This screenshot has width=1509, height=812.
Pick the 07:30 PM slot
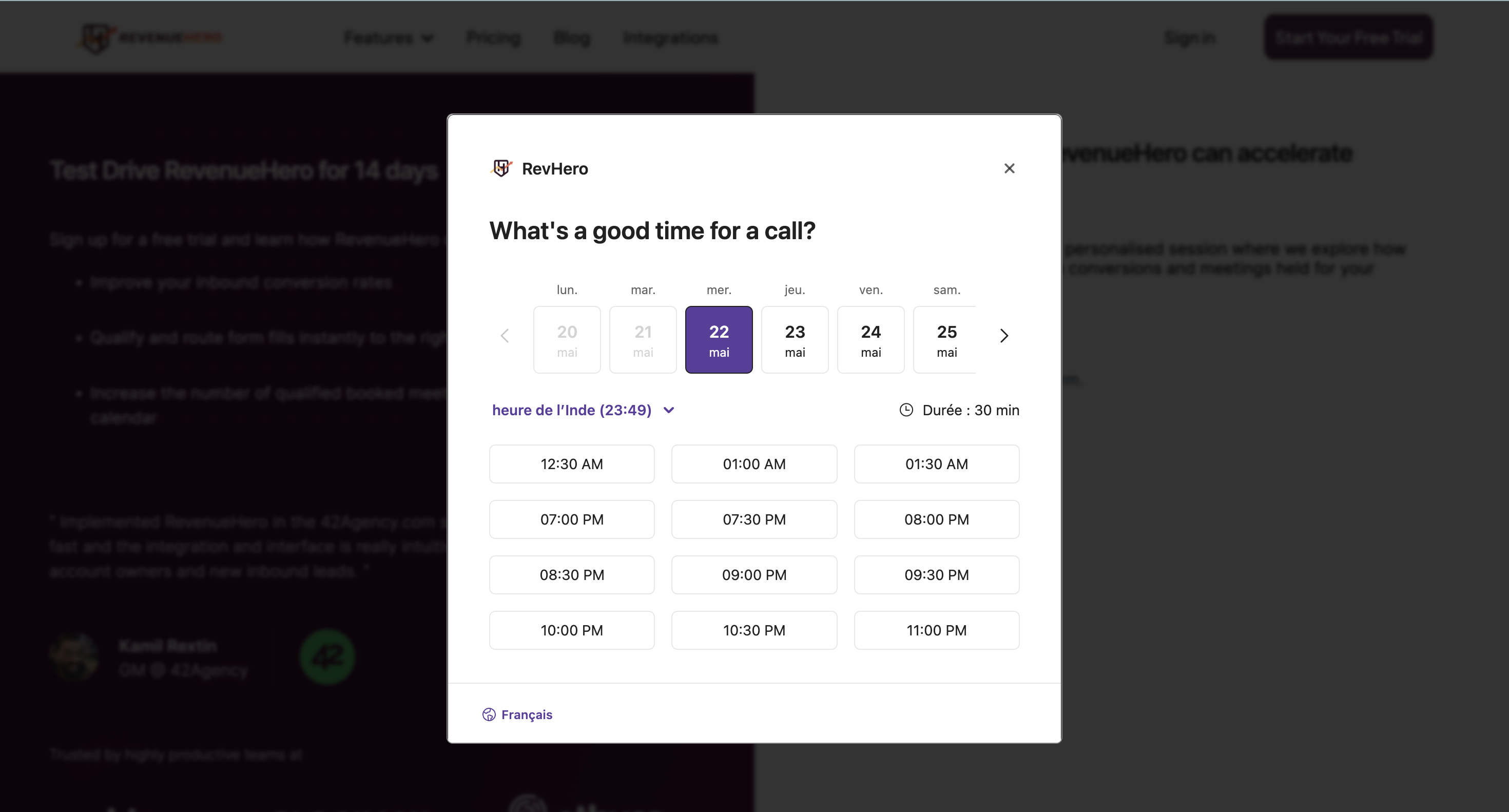[754, 519]
